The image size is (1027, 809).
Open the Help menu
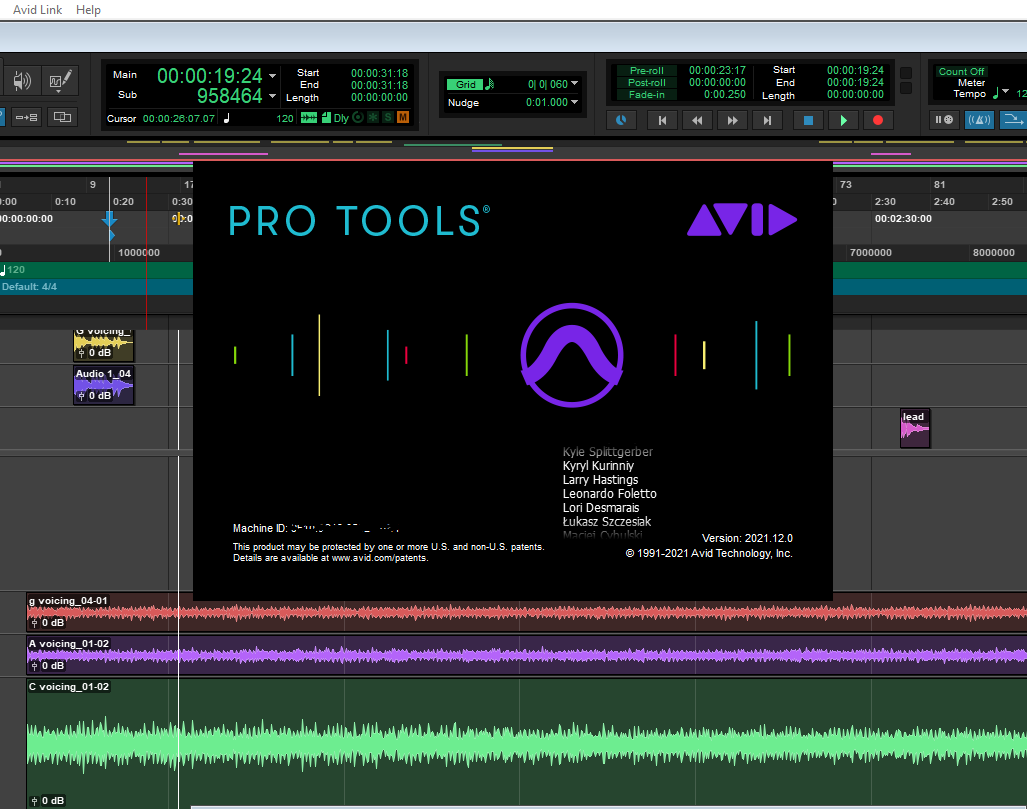[88, 10]
